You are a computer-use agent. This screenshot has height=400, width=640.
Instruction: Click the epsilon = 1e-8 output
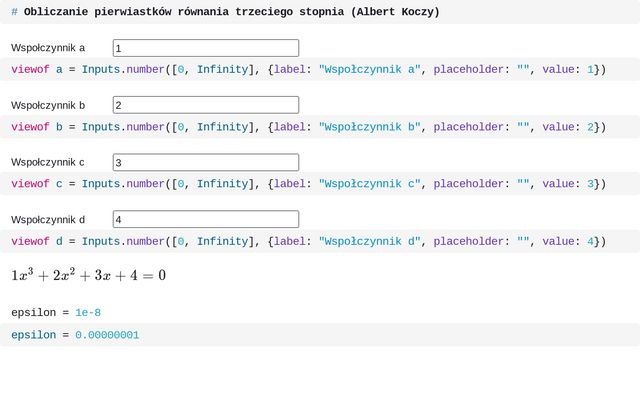(56, 313)
